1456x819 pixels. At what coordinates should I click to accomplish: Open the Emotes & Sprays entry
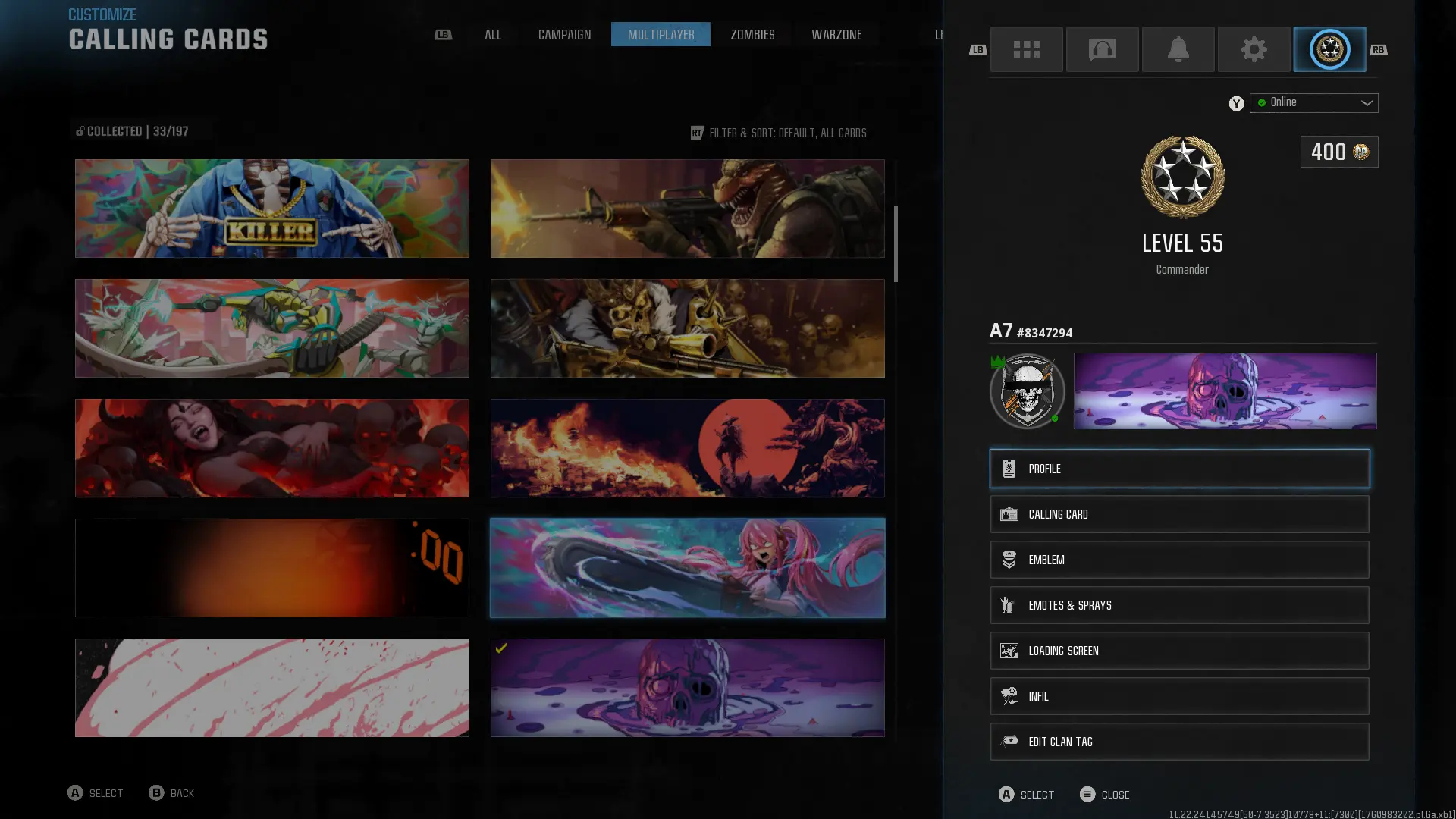pos(1179,605)
